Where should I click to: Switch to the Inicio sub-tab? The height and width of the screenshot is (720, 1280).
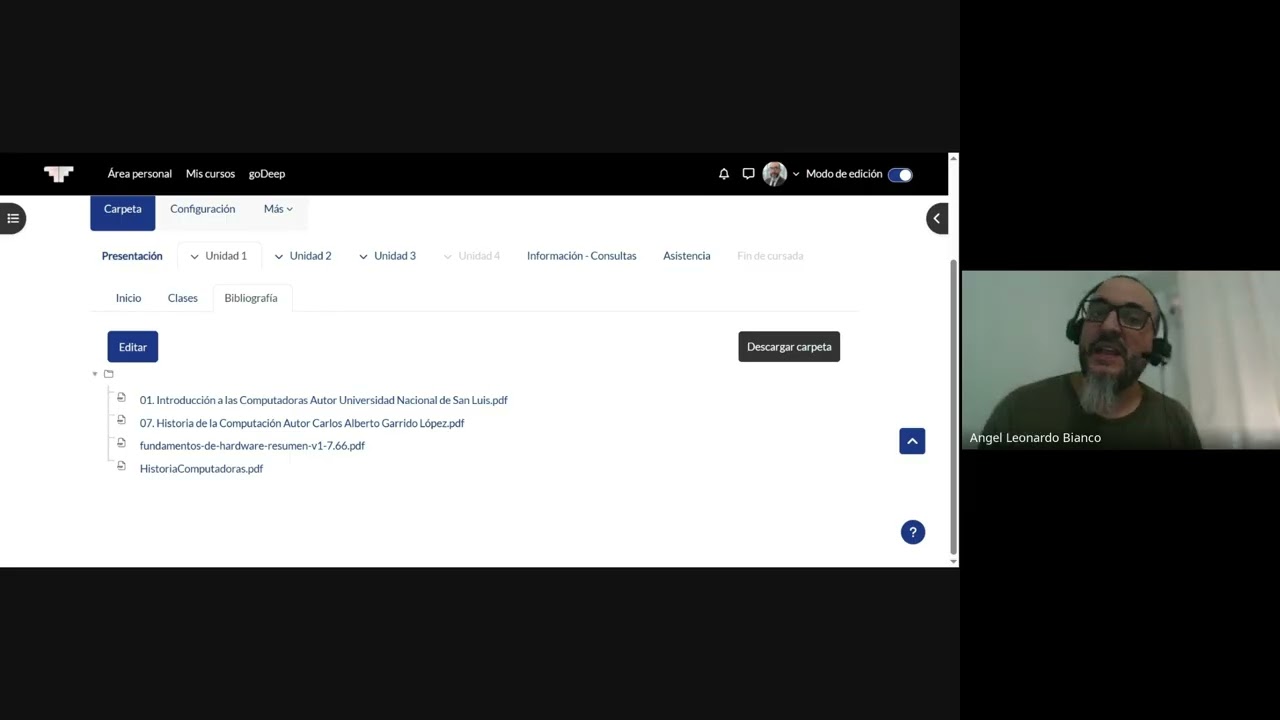(128, 298)
